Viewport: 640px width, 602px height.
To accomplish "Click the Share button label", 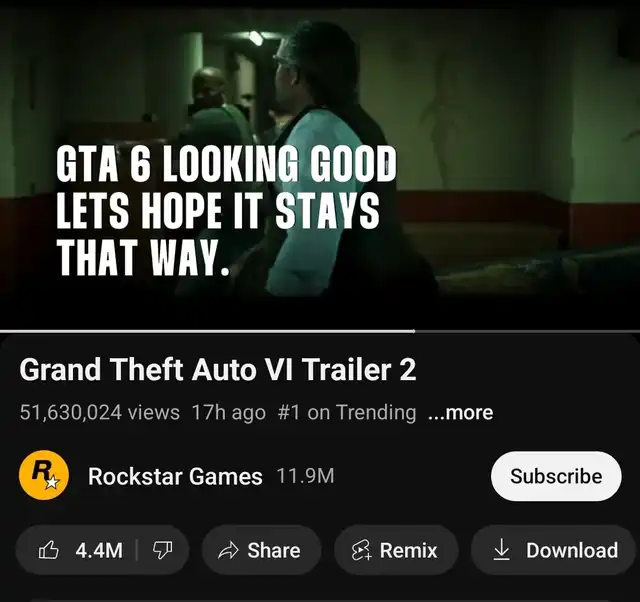I will [x=273, y=550].
